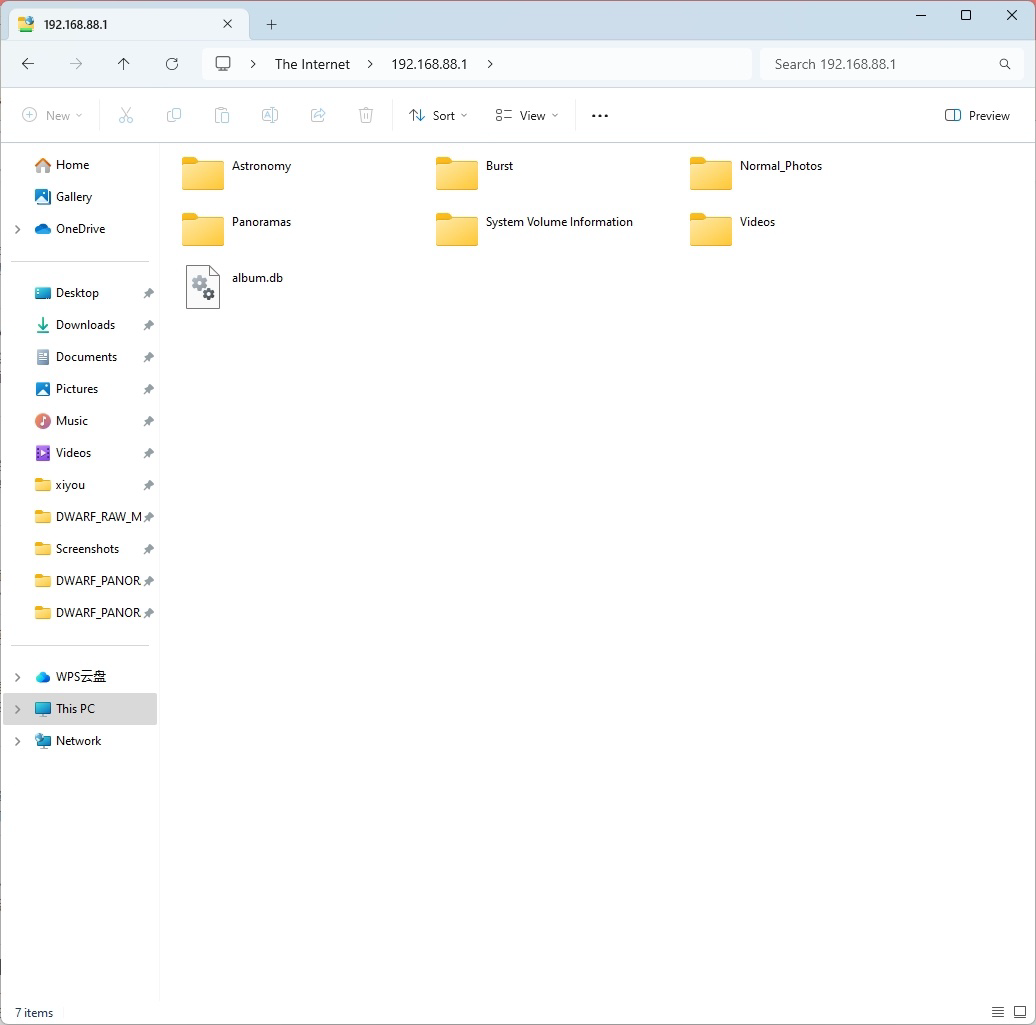The image size is (1036, 1025).
Task: Select the Cut icon in toolbar
Action: (126, 115)
